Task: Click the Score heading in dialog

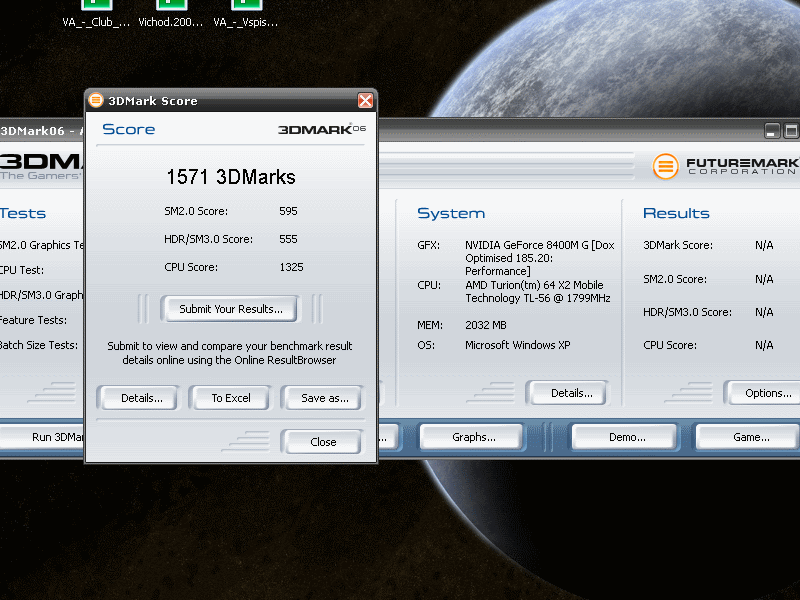Action: pyautogui.click(x=129, y=129)
